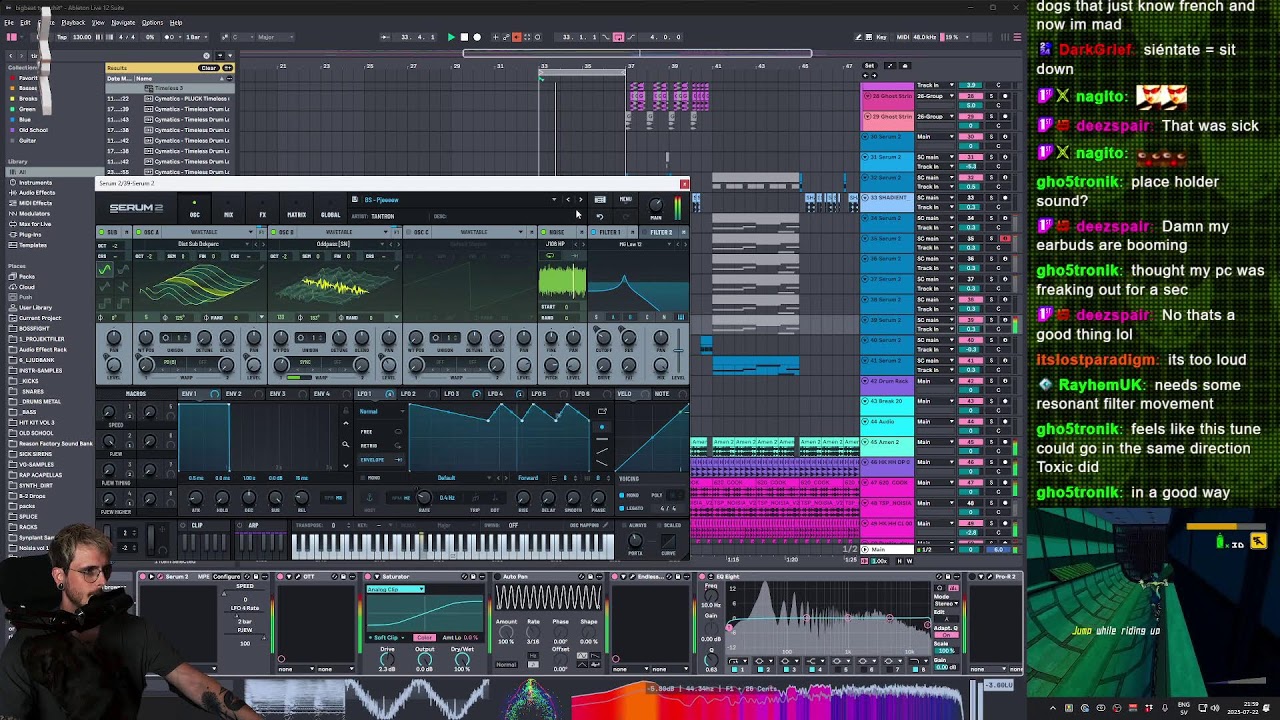Toggle the Saturator device activator
The width and height of the screenshot is (1280, 720).
[x=370, y=577]
